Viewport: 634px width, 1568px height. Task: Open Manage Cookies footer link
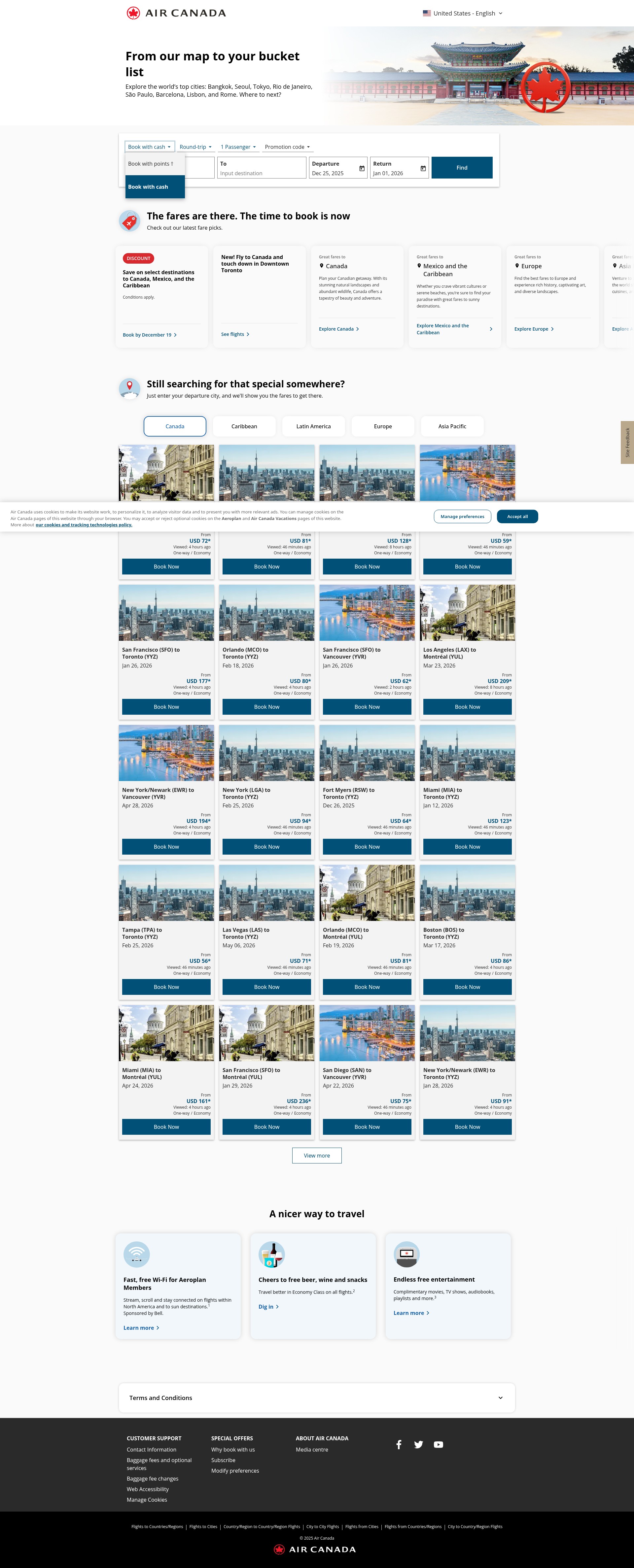[x=147, y=1500]
